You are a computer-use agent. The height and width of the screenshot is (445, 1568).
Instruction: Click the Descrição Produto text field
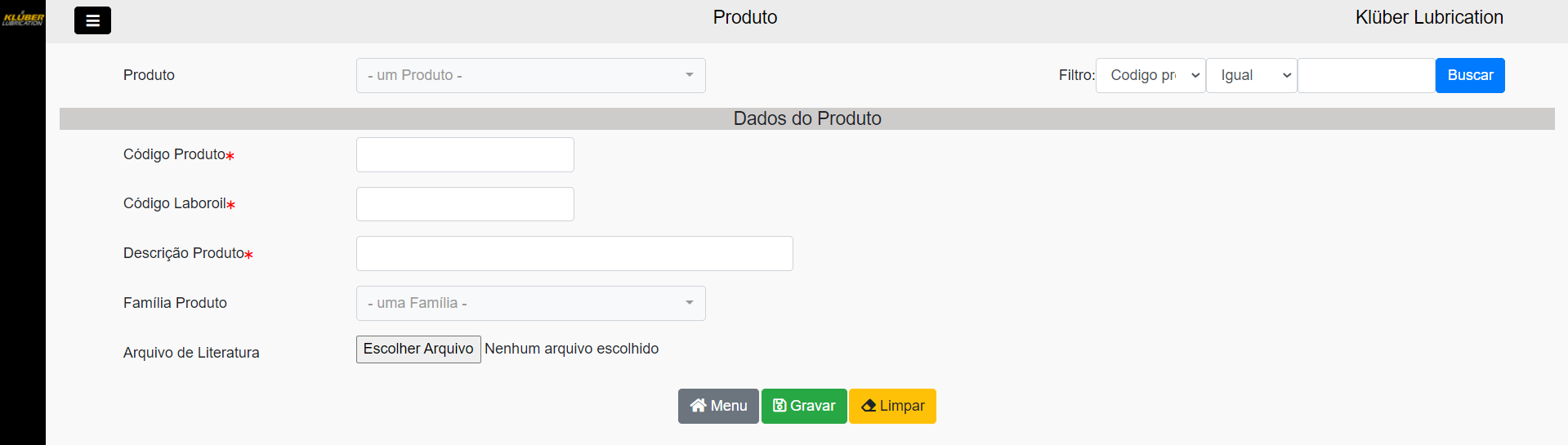point(574,253)
